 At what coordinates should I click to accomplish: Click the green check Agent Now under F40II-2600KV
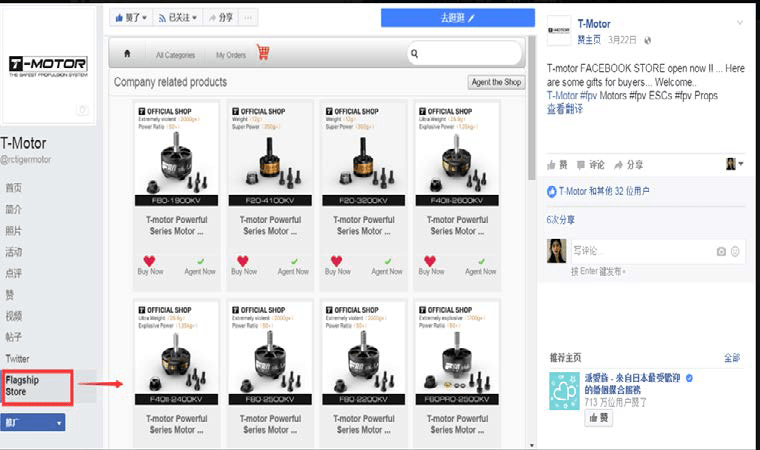coord(481,262)
